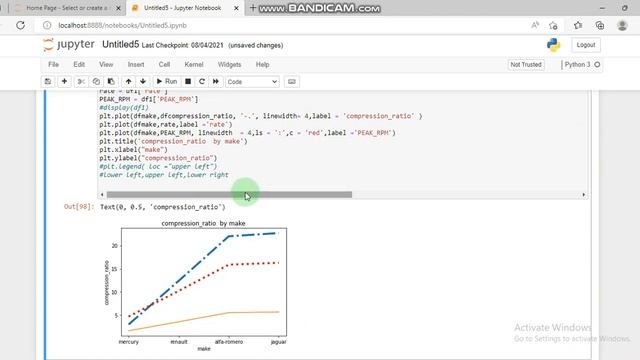Open the command palette keyboard icon

[x=291, y=82]
